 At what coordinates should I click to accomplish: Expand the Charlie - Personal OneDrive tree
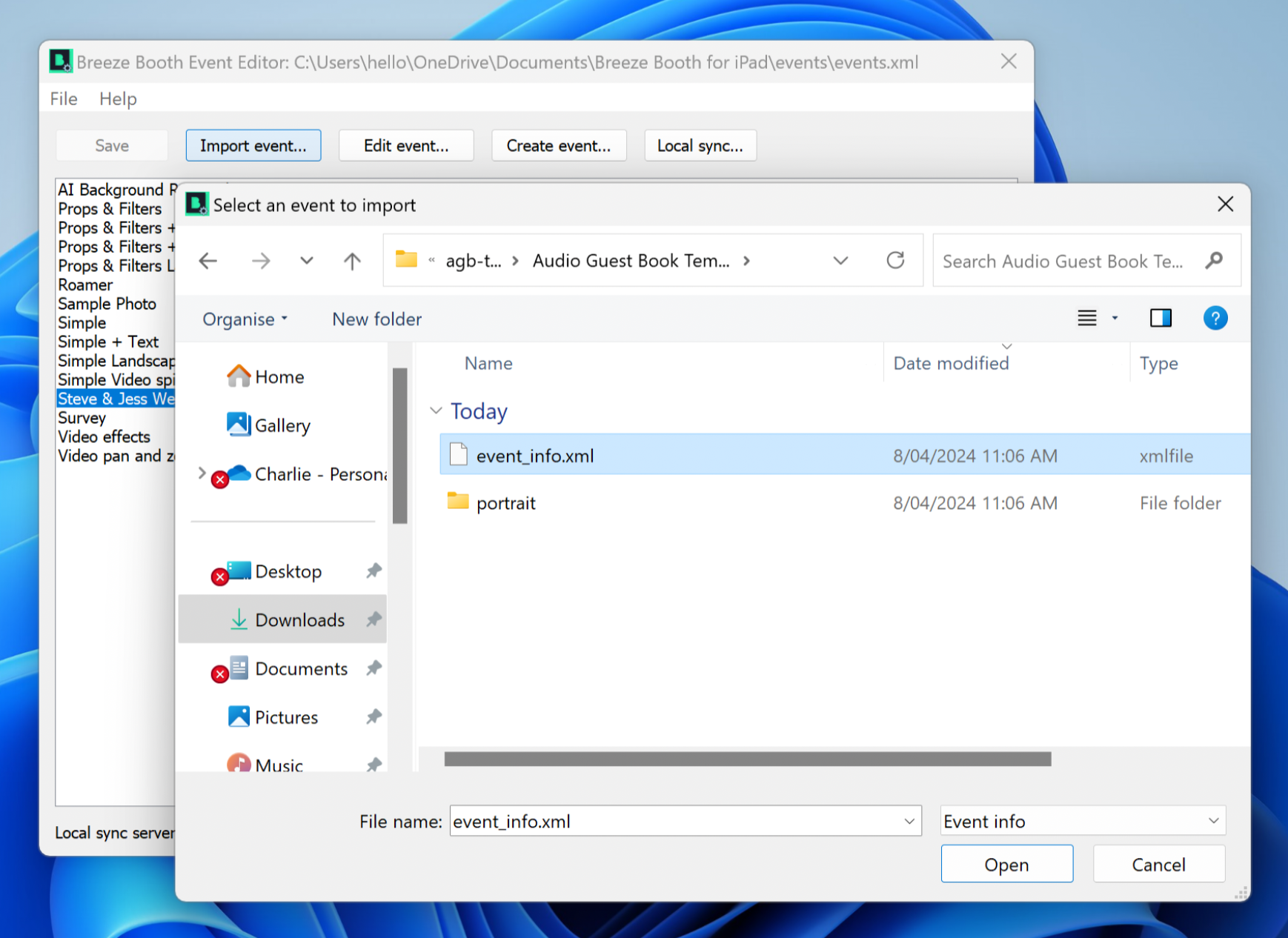[202, 473]
